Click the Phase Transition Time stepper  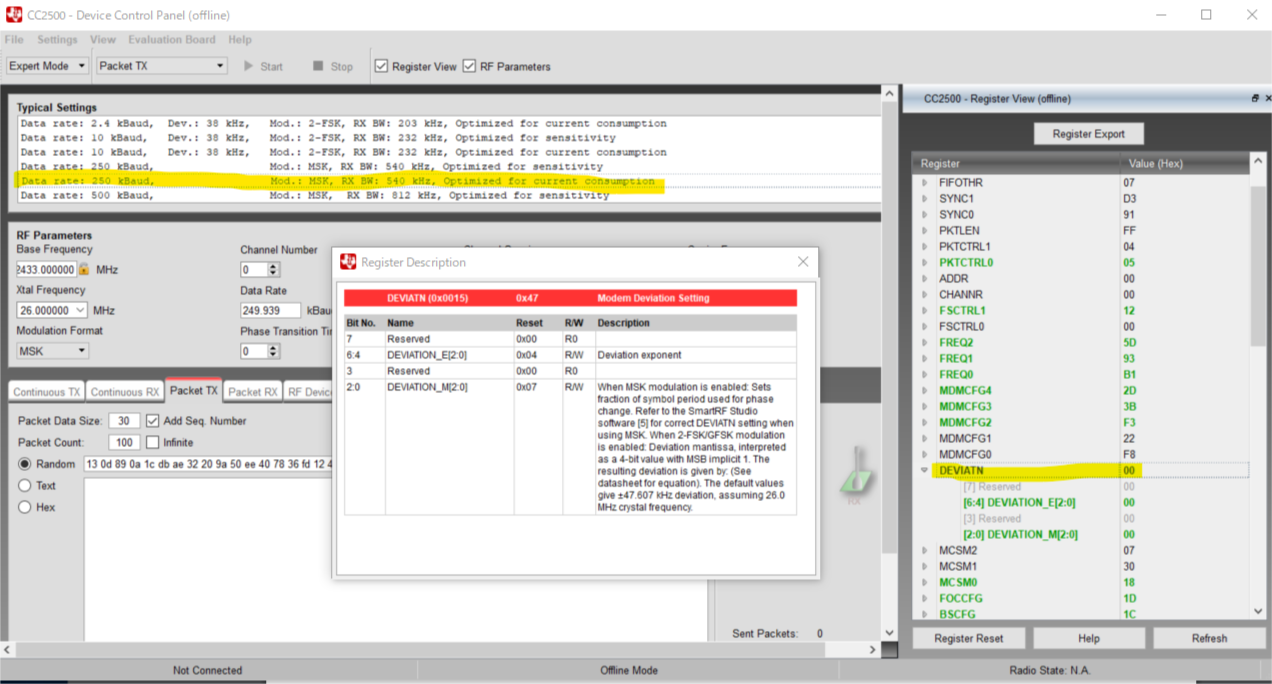click(x=273, y=351)
